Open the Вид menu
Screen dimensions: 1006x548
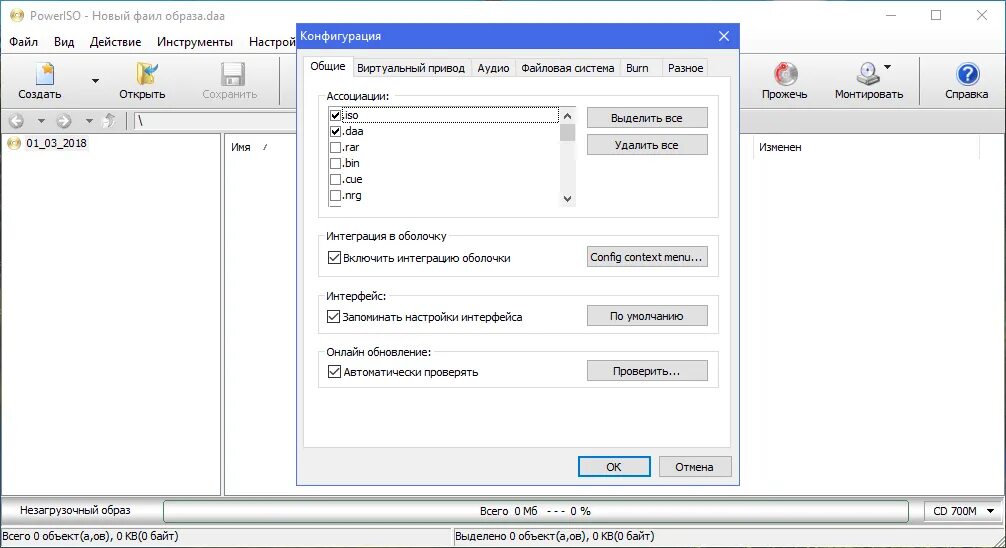coord(64,42)
